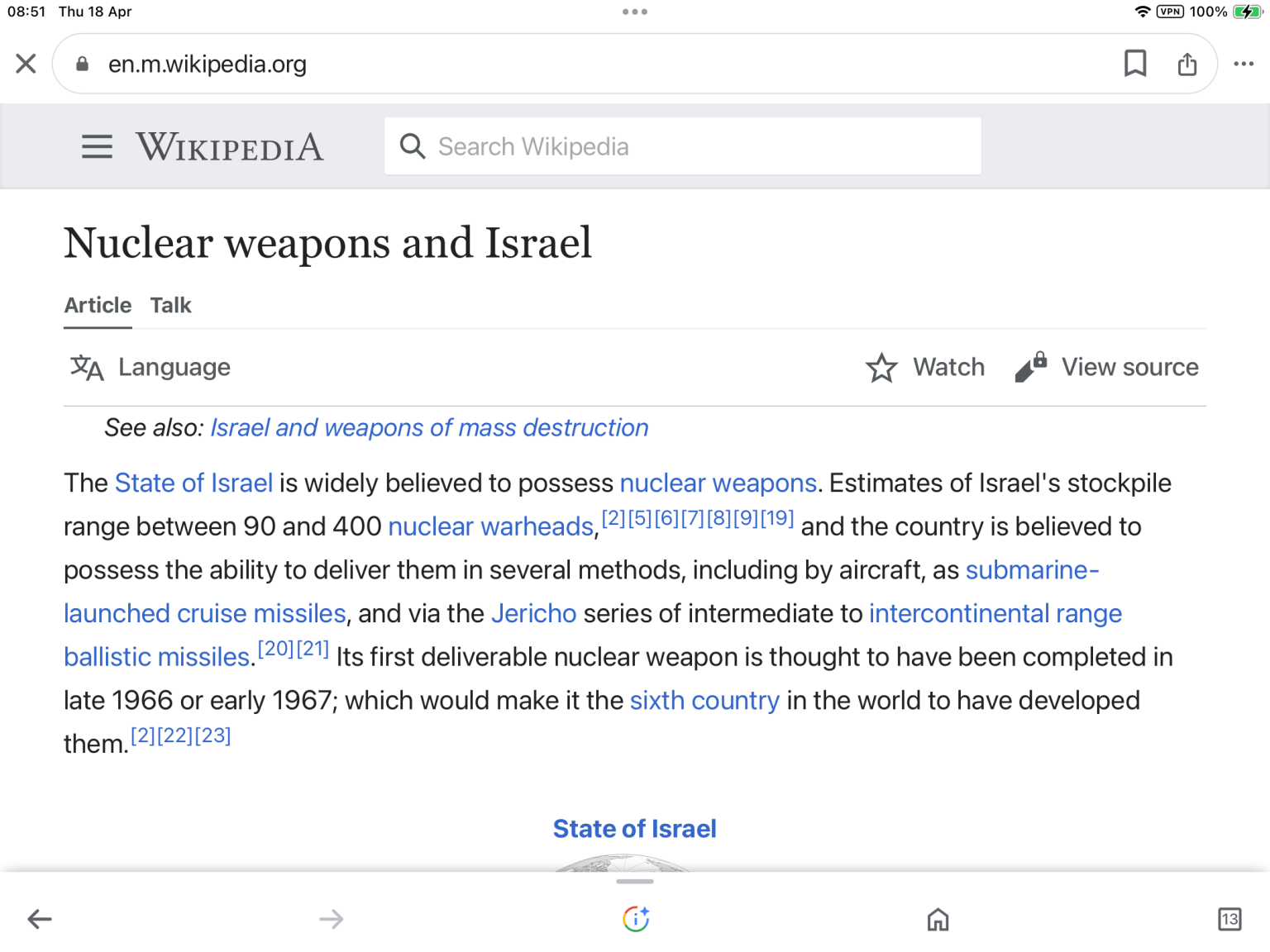The image size is (1270, 952).
Task: Tap the en.m.wikipedia.org address text
Action: pyautogui.click(x=208, y=64)
